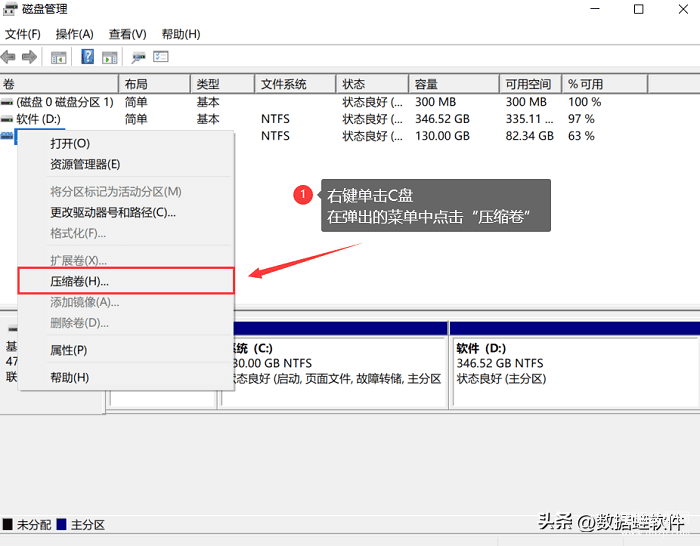Click the show/hide console tree icon
700x546 pixels.
pyautogui.click(x=58, y=57)
